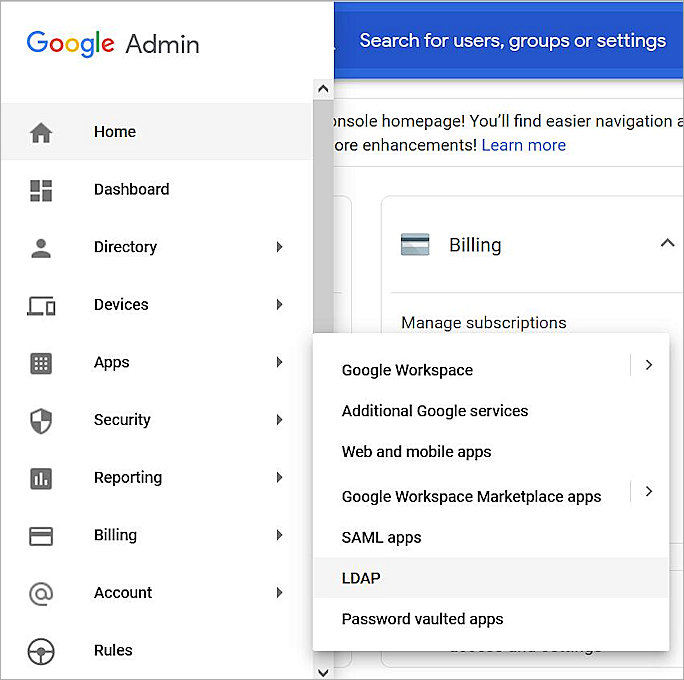Click the Devices laptop icon

(41, 305)
